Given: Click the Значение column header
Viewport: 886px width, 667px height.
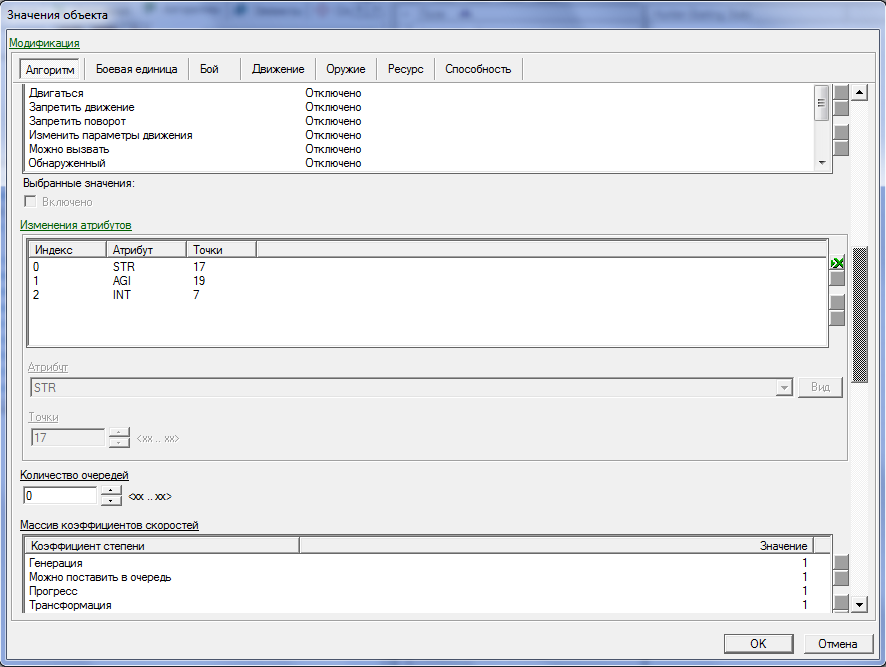Looking at the screenshot, I should 557,545.
